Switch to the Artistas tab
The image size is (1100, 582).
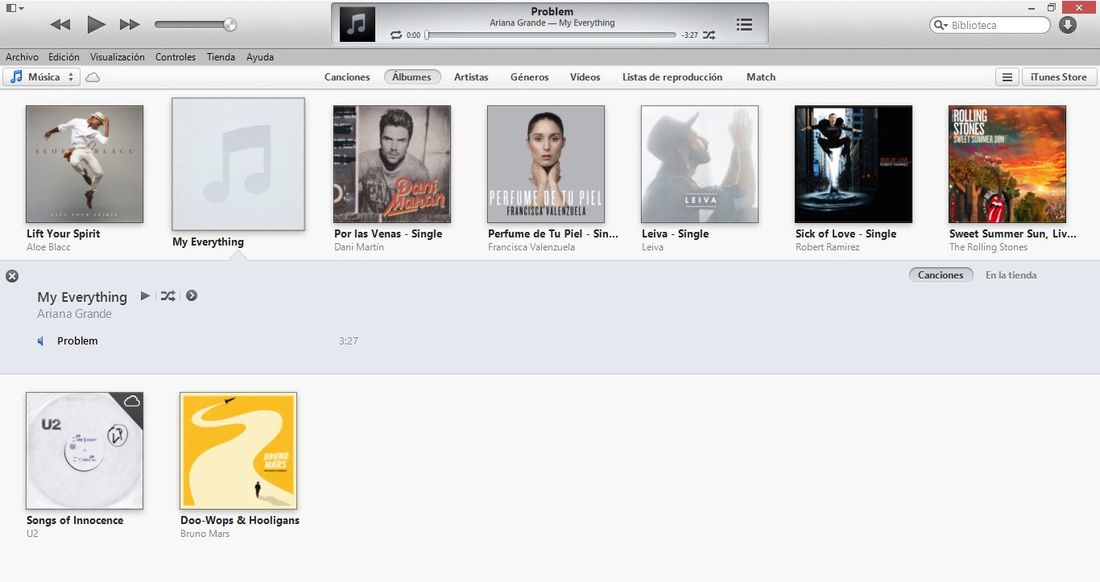(x=471, y=77)
